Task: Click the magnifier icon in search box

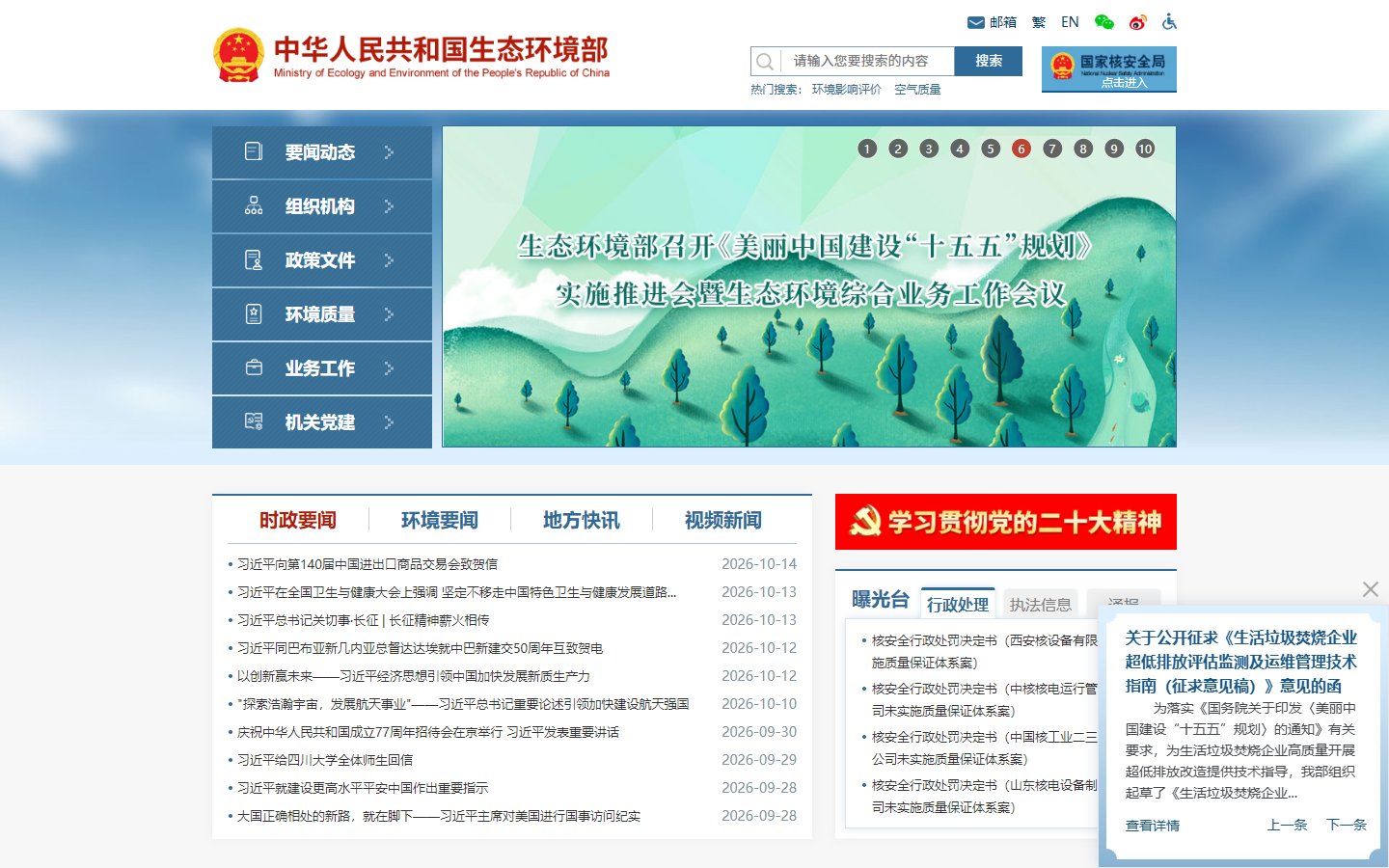Action: (x=765, y=61)
